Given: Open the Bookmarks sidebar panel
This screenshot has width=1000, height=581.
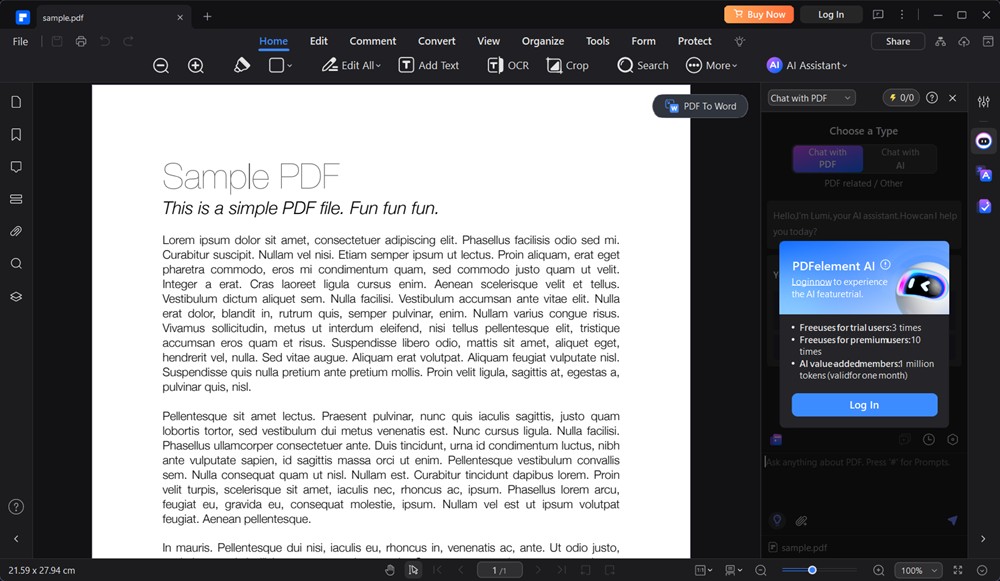Looking at the screenshot, I should point(15,134).
